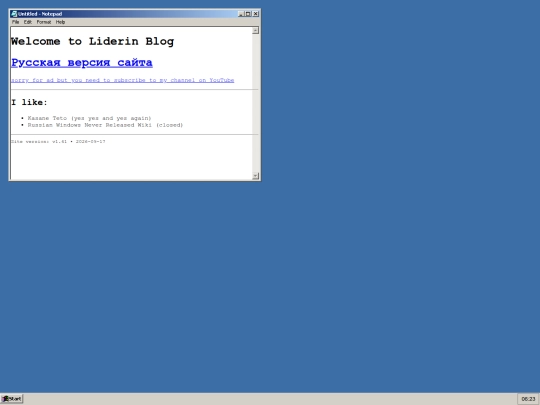Click the Site version footer text
This screenshot has width=540, height=405.
coord(58,142)
